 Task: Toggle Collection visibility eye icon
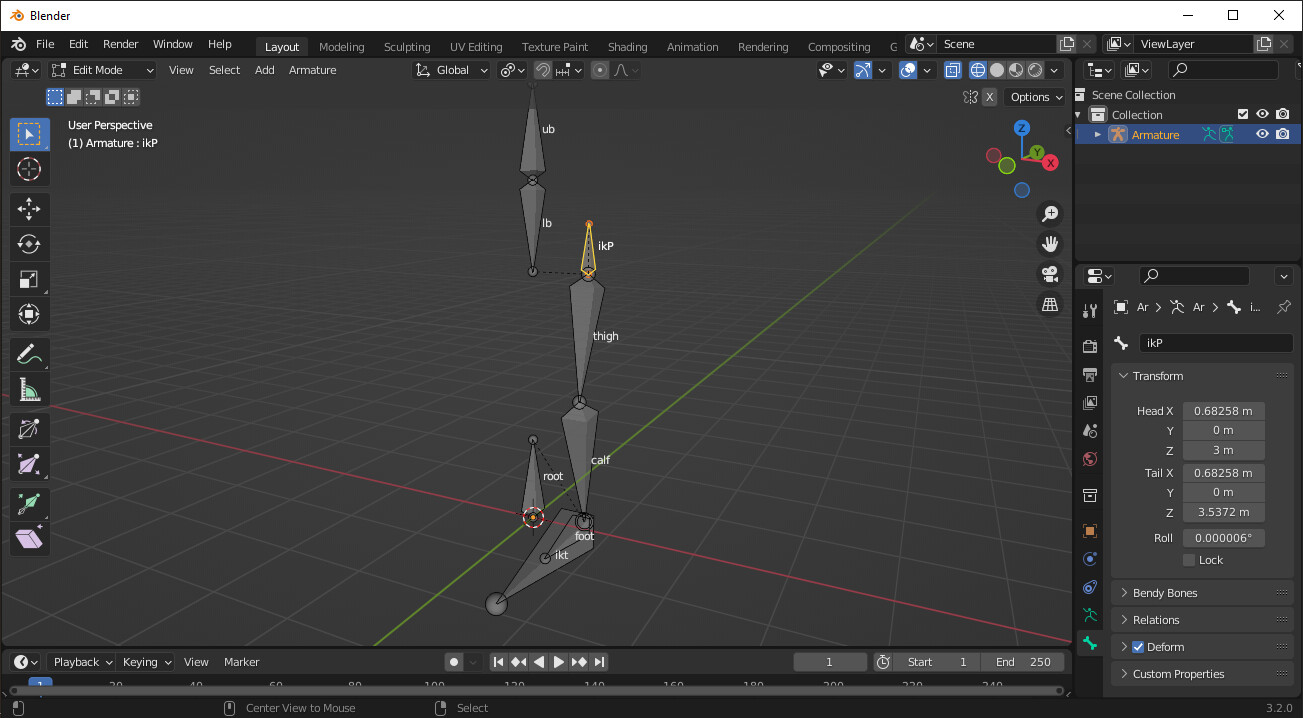pos(1263,114)
